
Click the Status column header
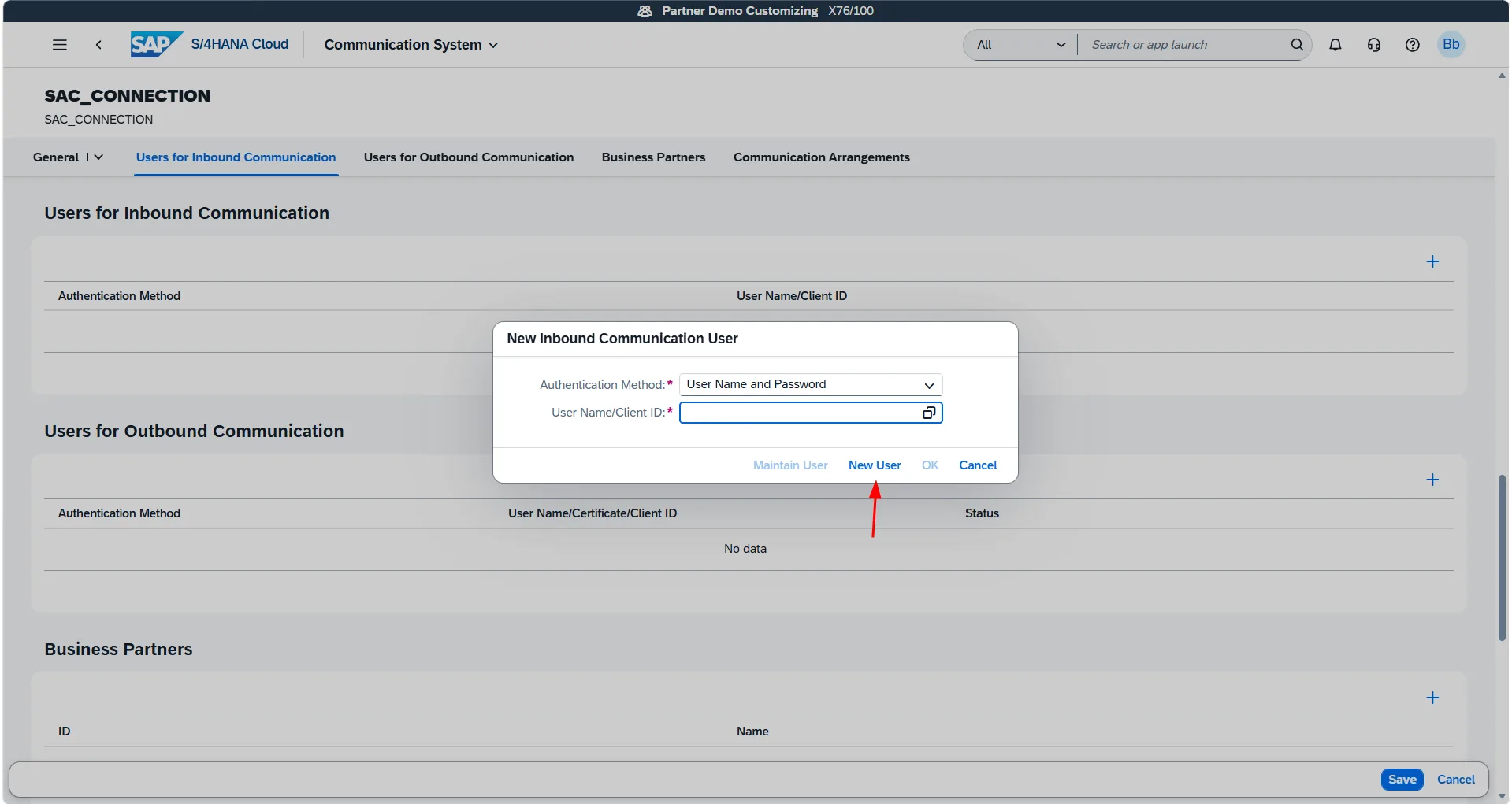tap(982, 513)
